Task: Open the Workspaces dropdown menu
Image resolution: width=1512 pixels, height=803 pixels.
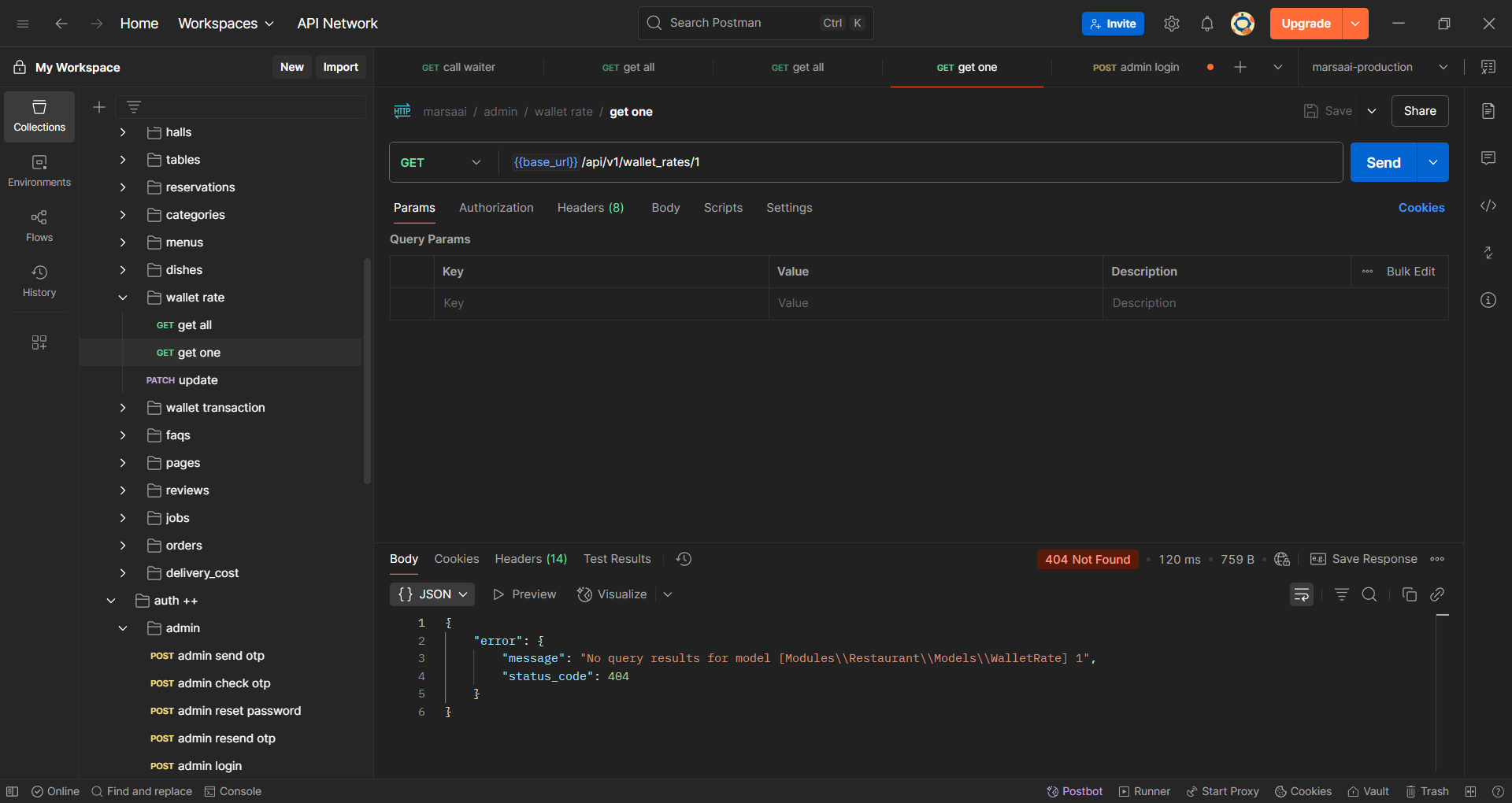Action: (226, 24)
